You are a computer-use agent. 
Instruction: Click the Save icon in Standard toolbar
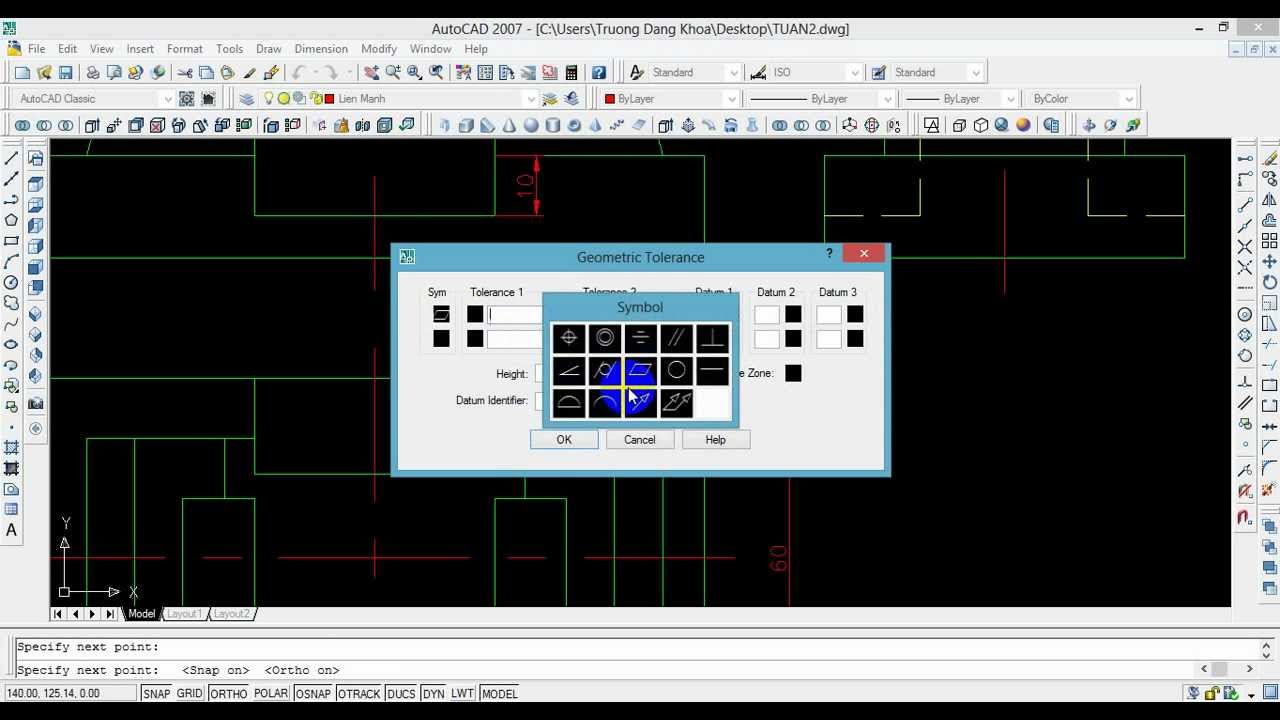65,72
